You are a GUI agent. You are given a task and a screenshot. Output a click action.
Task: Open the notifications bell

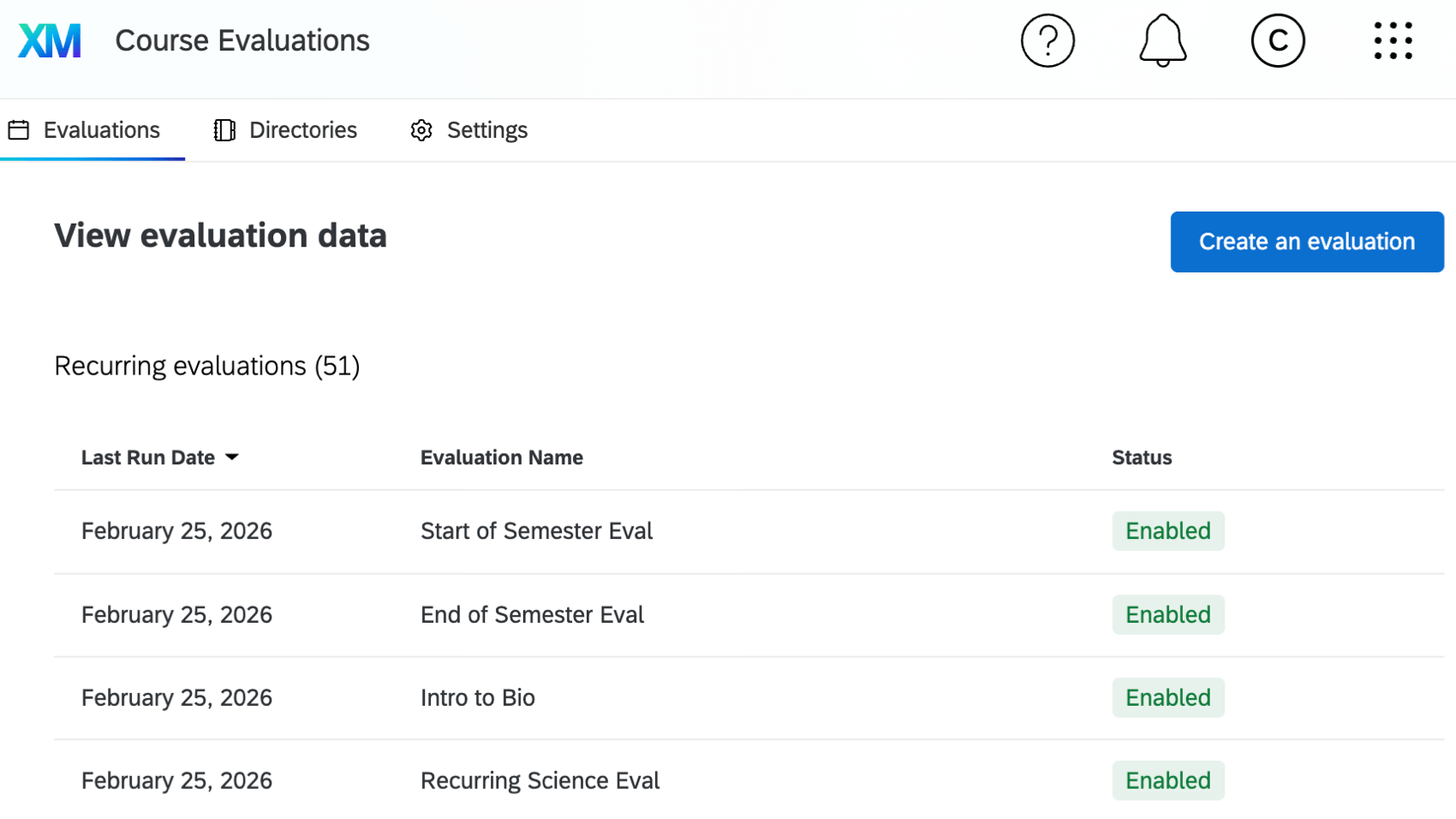[1162, 40]
